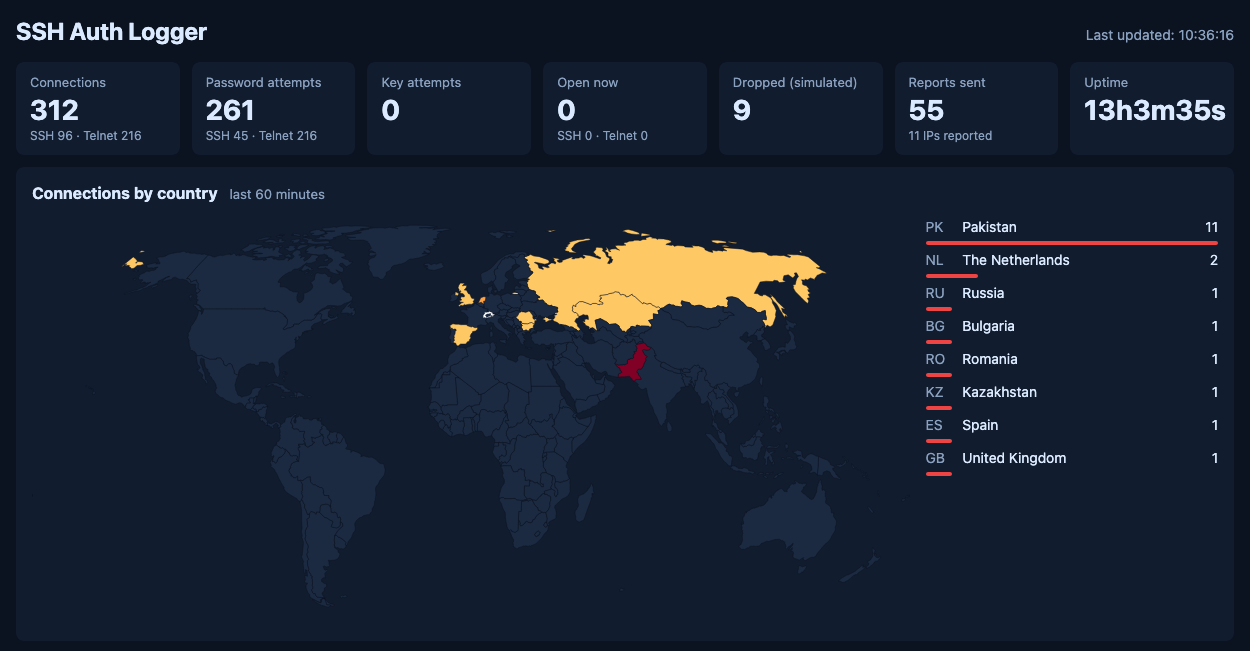
Task: Click the 312 total connections value
Action: click(x=54, y=110)
